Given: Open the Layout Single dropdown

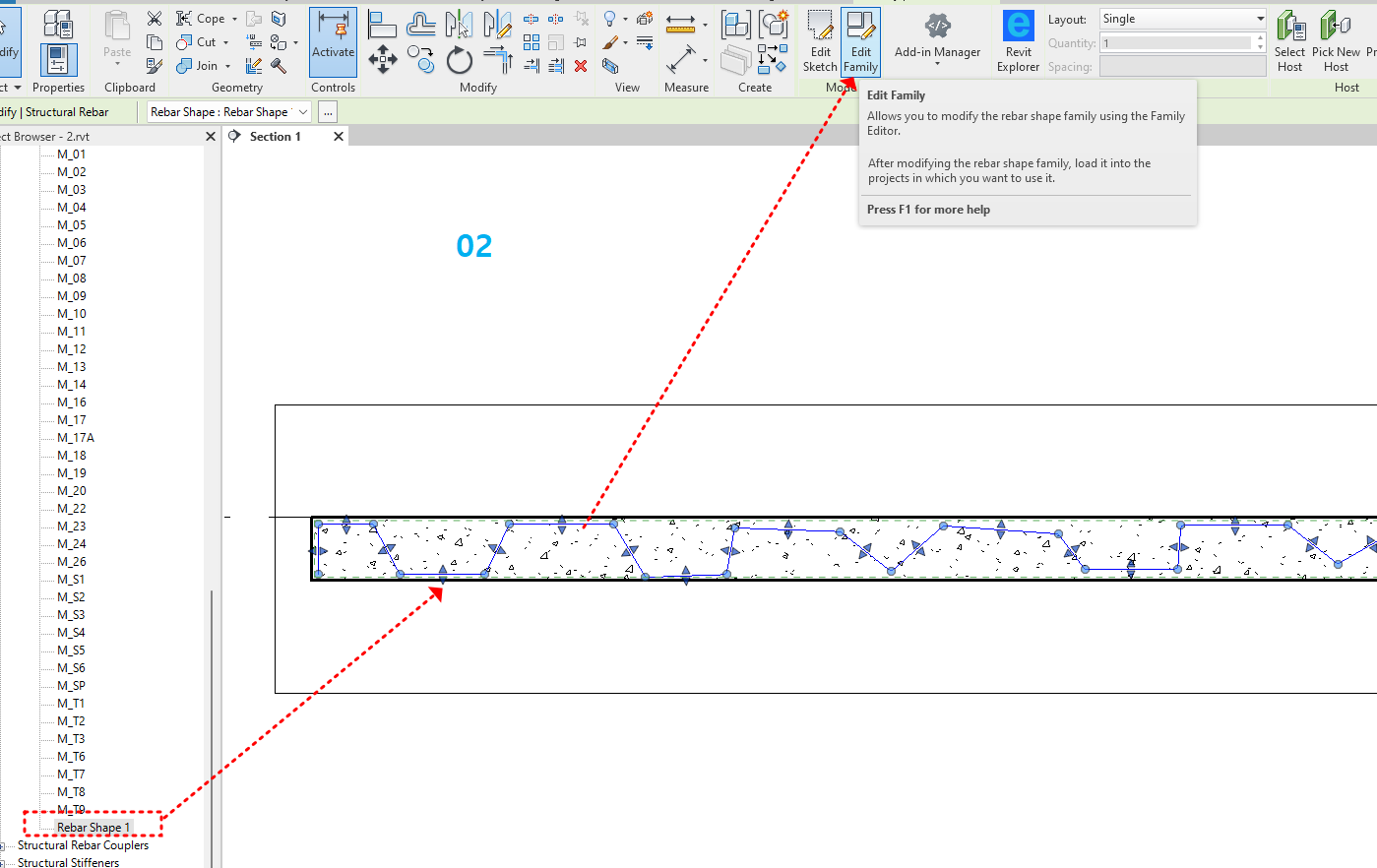Looking at the screenshot, I should point(1183,19).
